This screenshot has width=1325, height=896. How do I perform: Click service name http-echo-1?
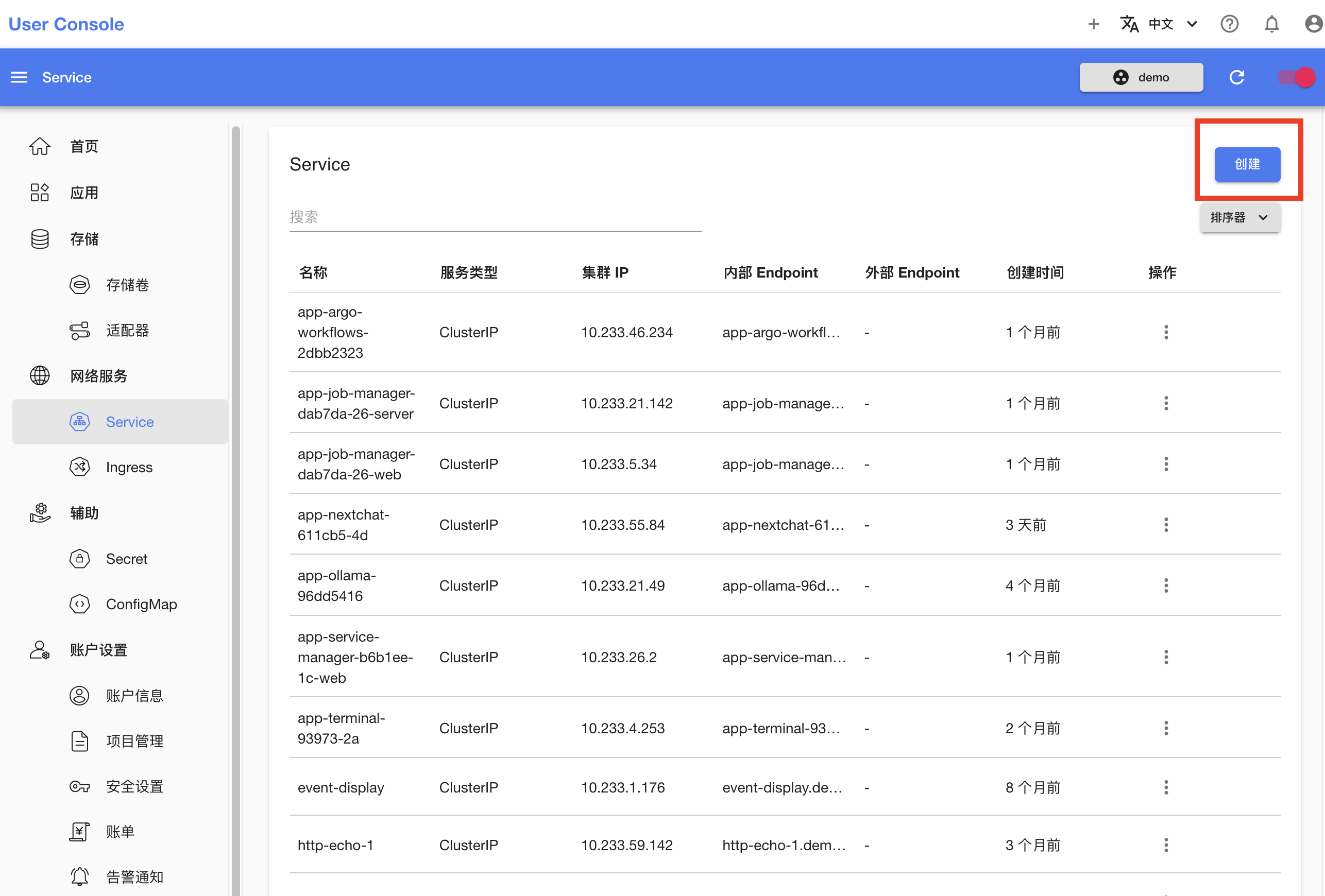click(335, 845)
